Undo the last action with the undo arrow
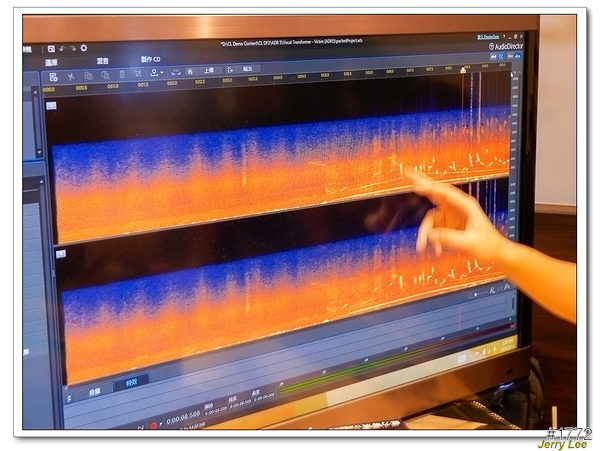Screen dimensions: 600x451 point(62,49)
